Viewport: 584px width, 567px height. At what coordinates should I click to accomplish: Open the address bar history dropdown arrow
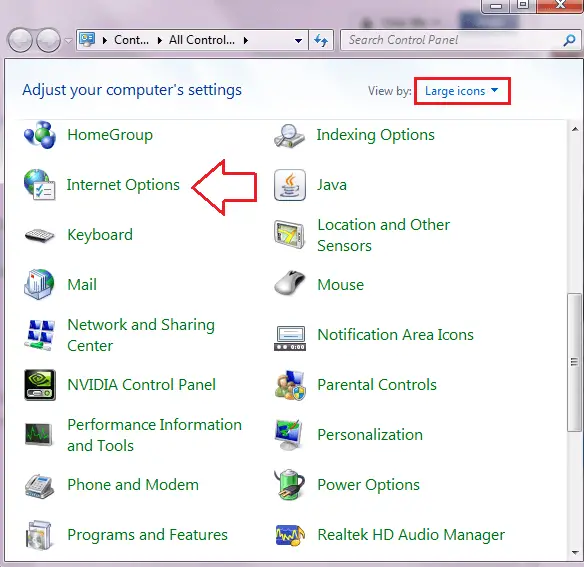(298, 40)
